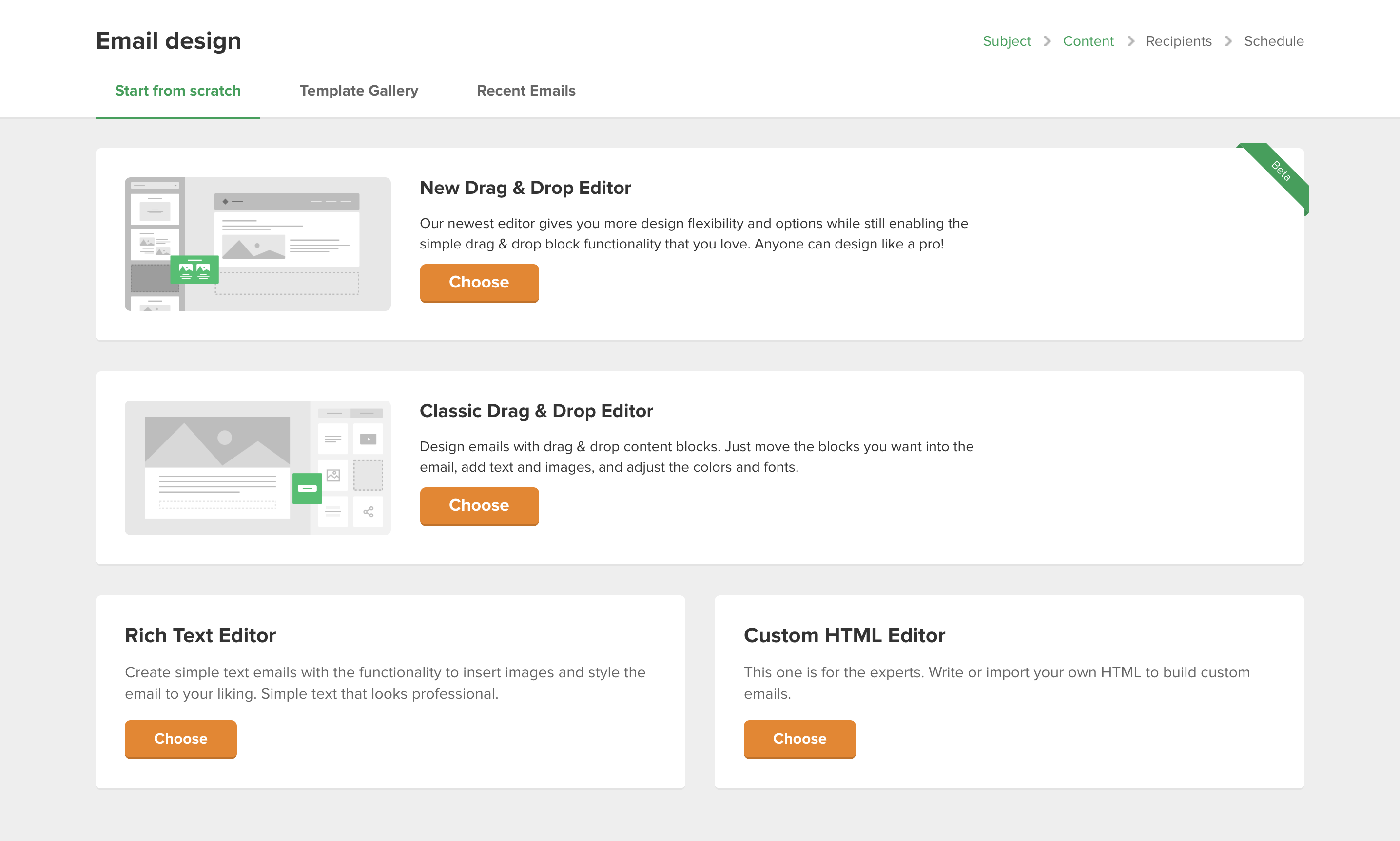Image resolution: width=1400 pixels, height=841 pixels.
Task: Go to the Schedule step
Action: point(1274,41)
